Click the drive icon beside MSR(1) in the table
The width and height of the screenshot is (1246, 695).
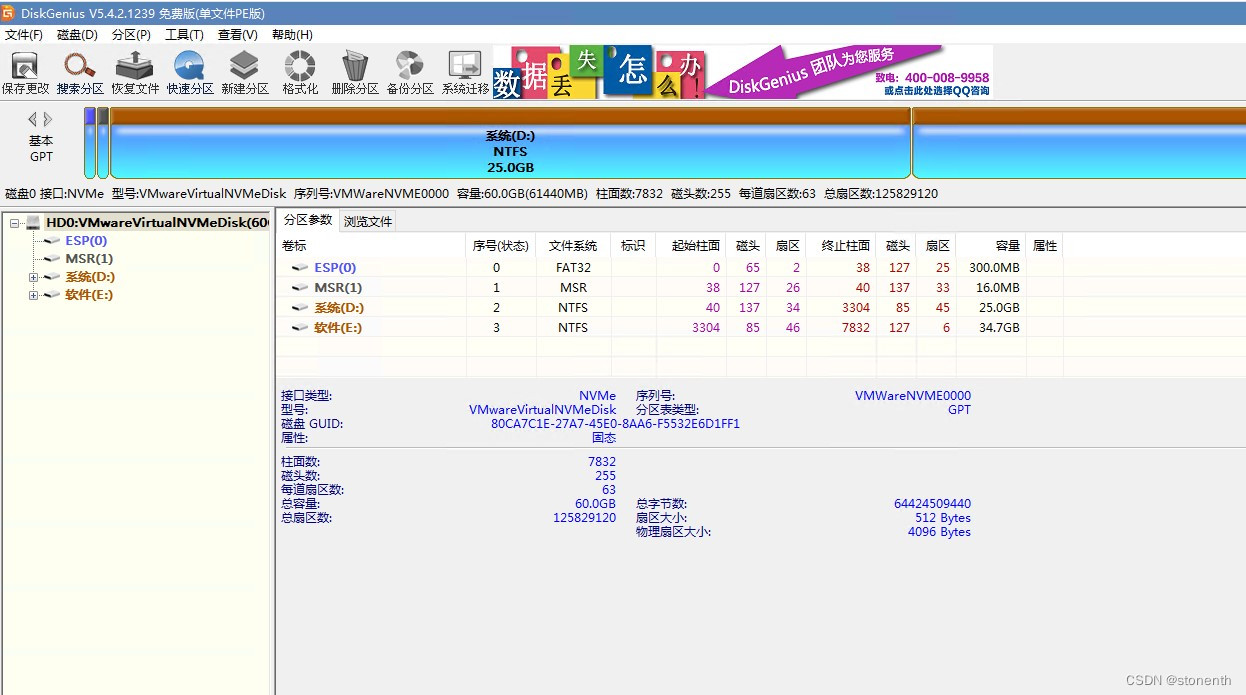pos(300,288)
